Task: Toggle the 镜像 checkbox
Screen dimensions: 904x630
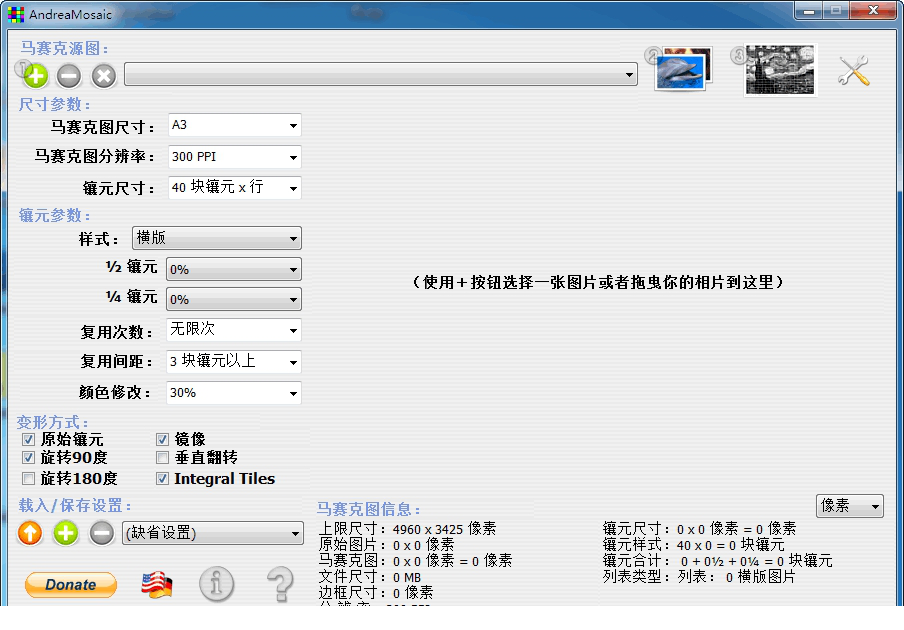Action: pyautogui.click(x=163, y=439)
